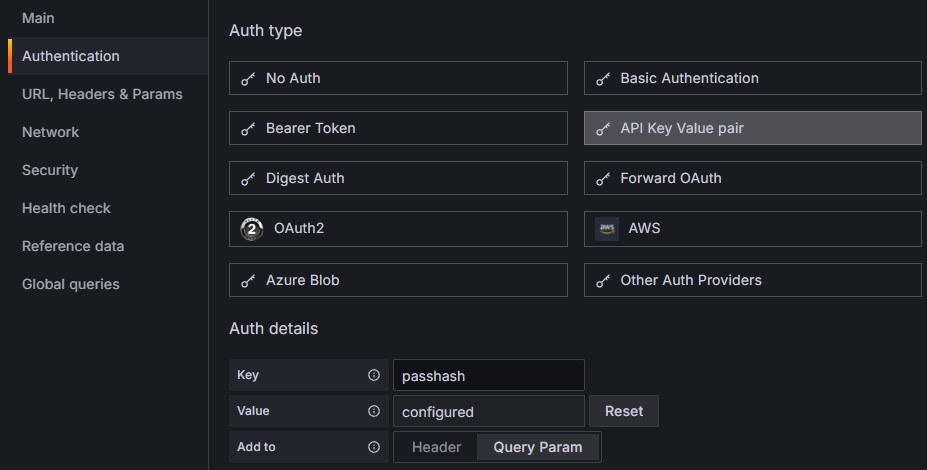Open the Health check section

(66, 208)
